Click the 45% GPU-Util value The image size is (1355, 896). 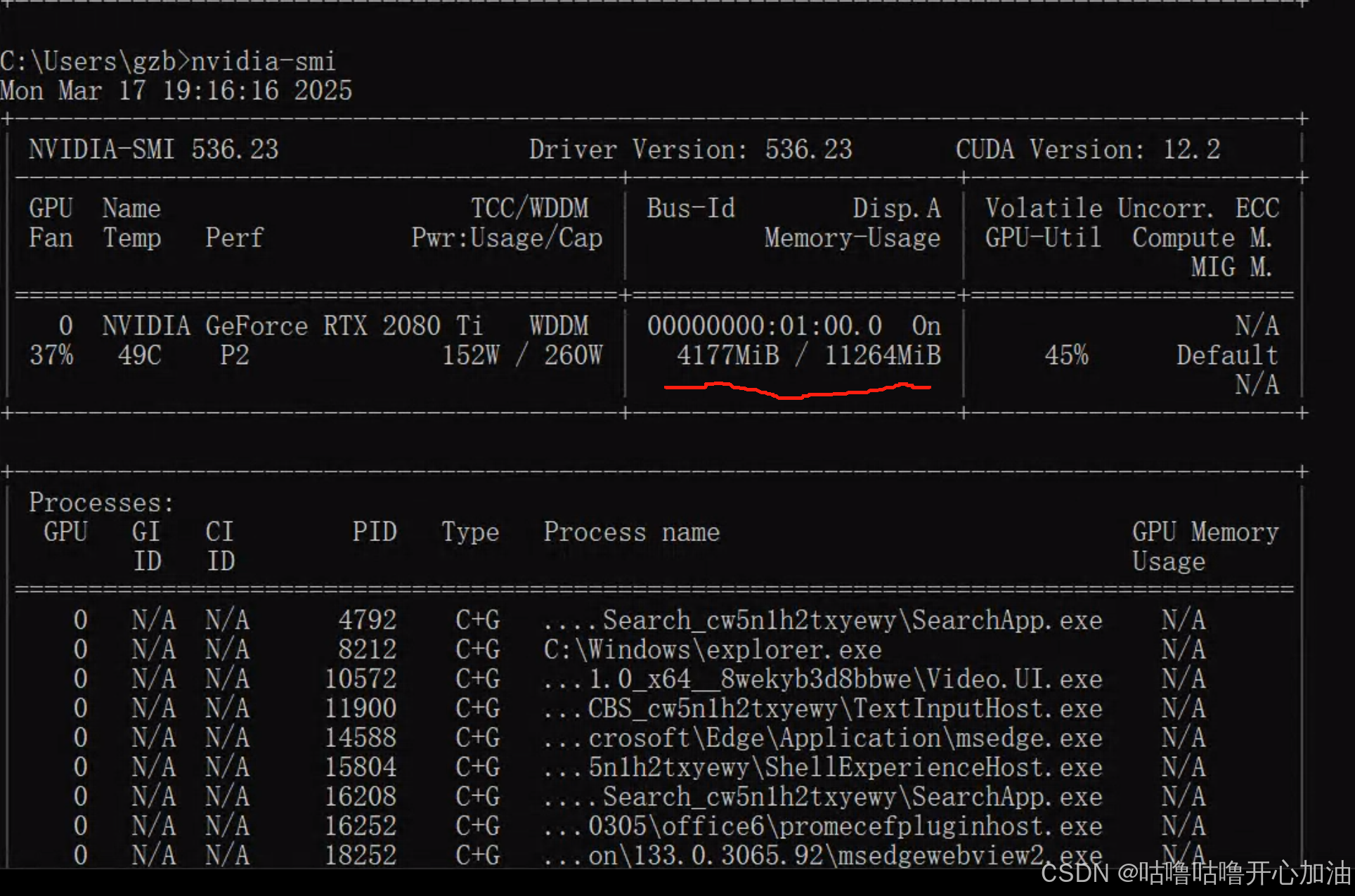(x=1065, y=355)
